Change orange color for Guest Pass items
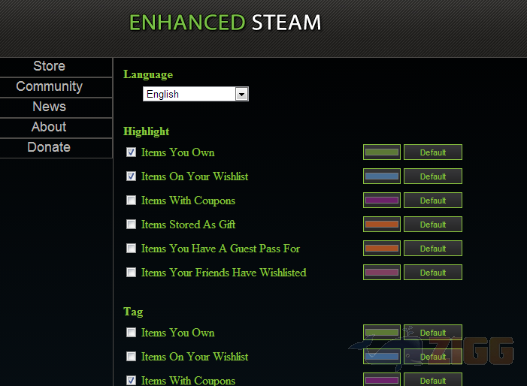Viewport: 527px width, 386px height. coord(382,248)
